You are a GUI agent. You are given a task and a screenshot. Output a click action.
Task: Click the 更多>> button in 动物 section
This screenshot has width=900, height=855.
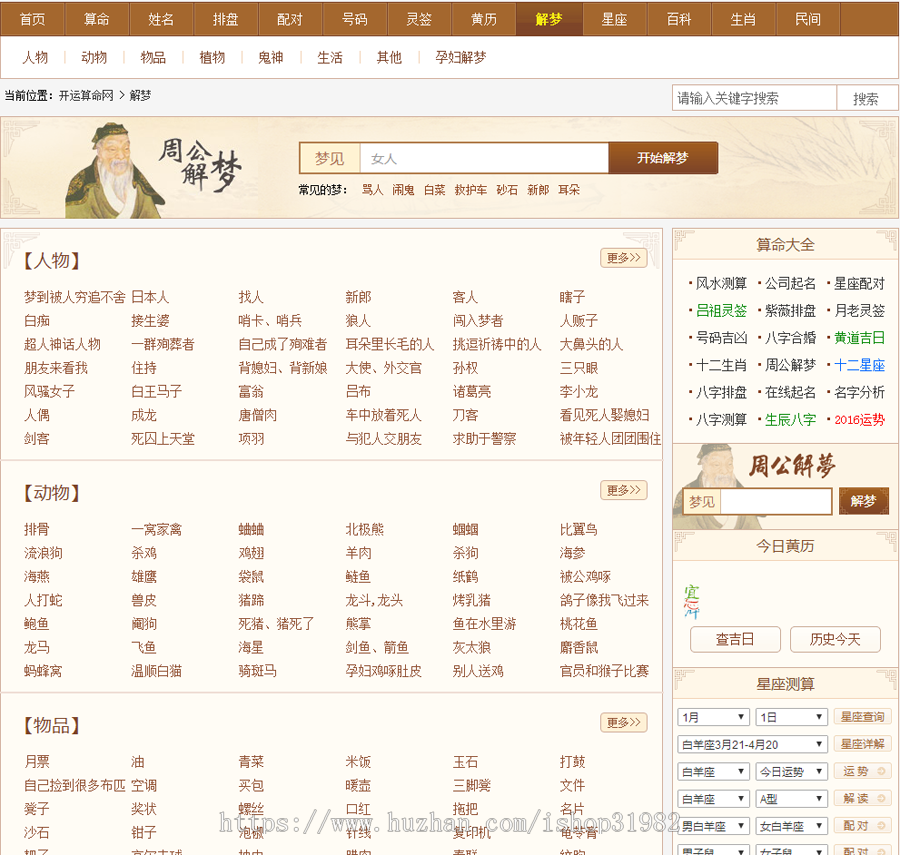pos(623,490)
